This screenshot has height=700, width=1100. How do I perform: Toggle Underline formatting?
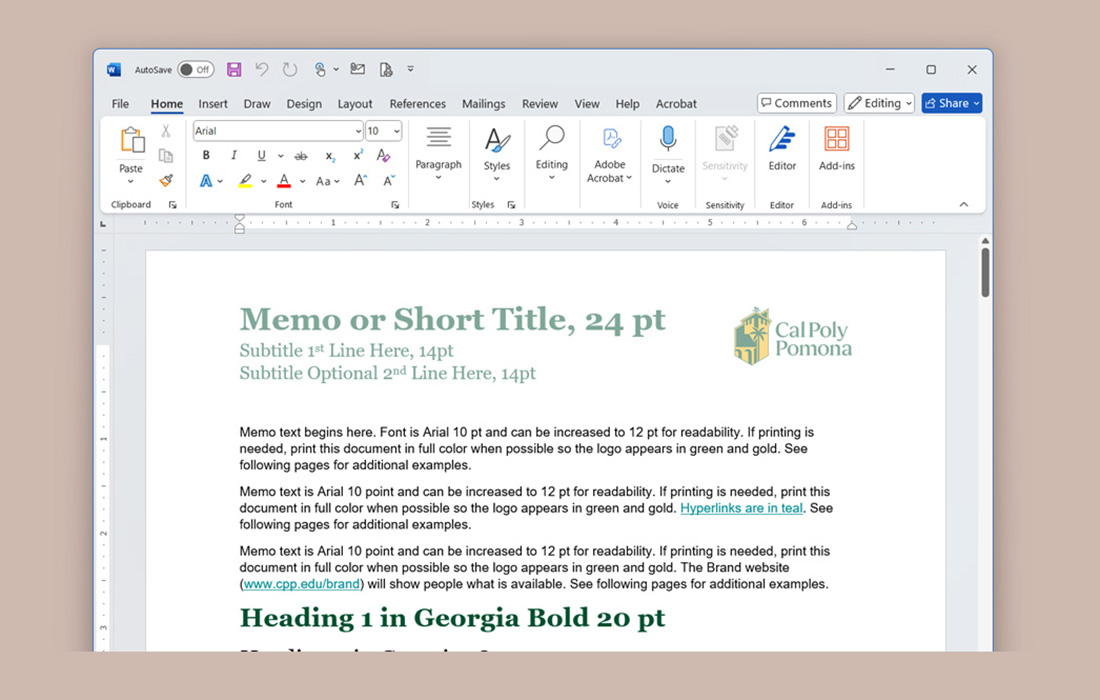click(261, 155)
